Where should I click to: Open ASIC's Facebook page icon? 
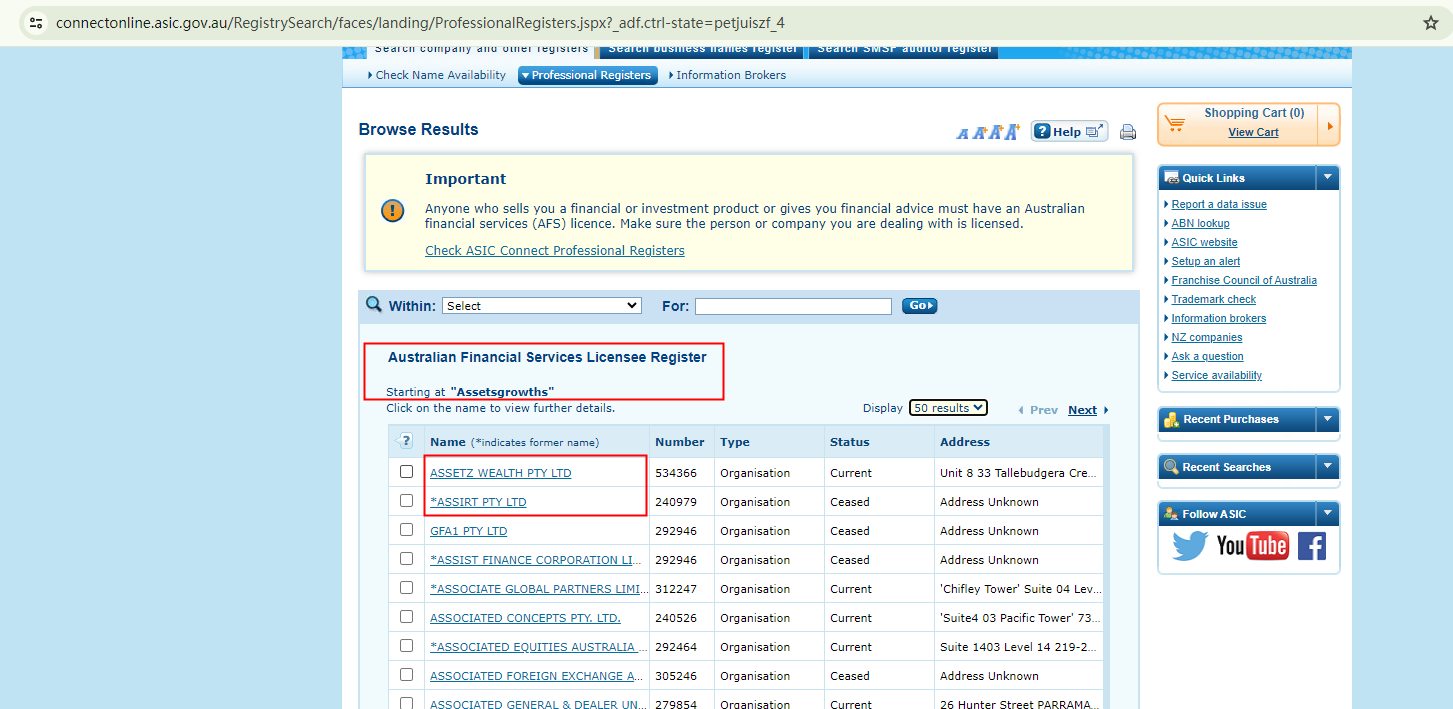[x=1311, y=546]
